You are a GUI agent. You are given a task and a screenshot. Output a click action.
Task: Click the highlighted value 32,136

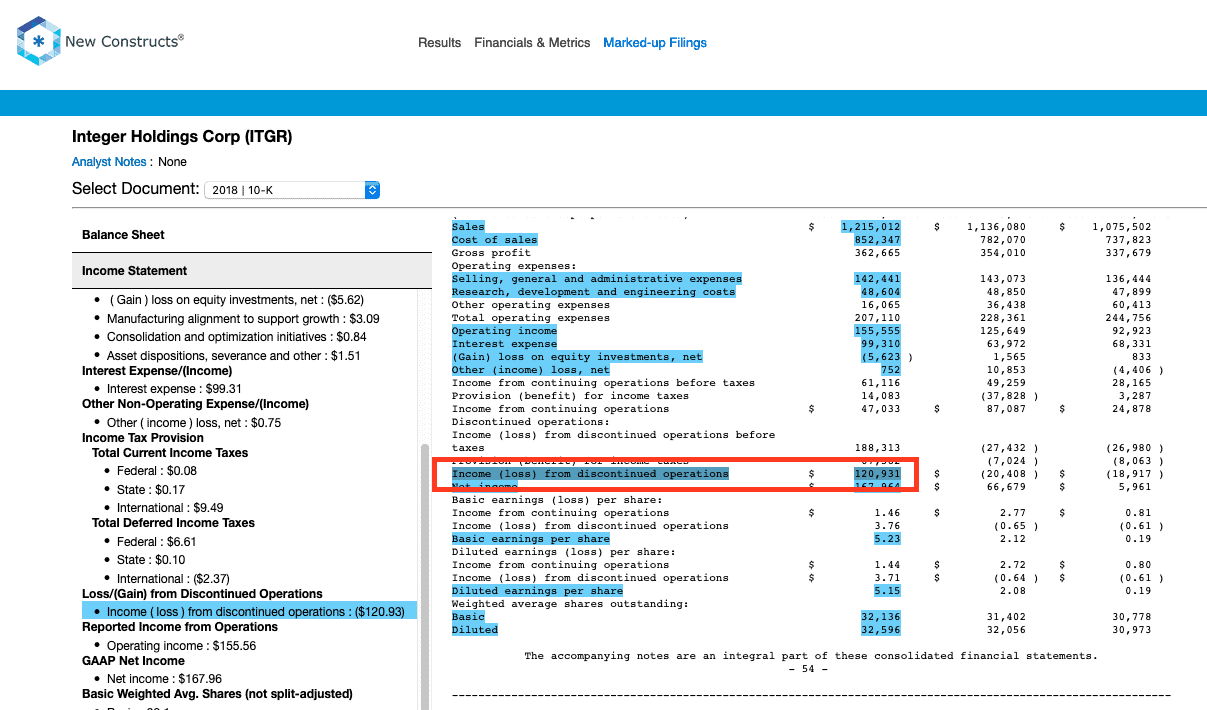880,617
